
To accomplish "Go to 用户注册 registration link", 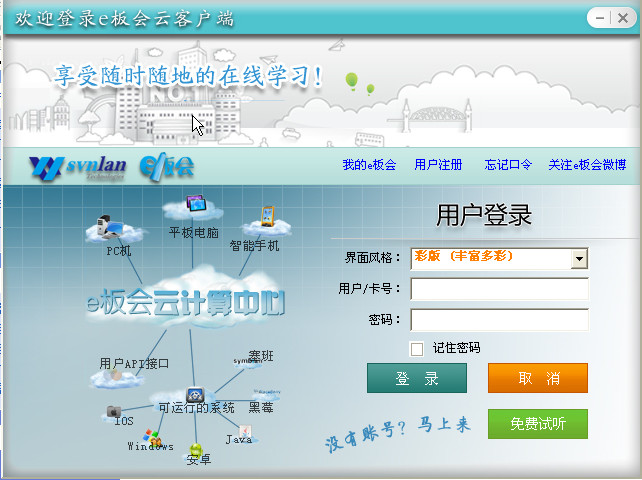I will (438, 165).
